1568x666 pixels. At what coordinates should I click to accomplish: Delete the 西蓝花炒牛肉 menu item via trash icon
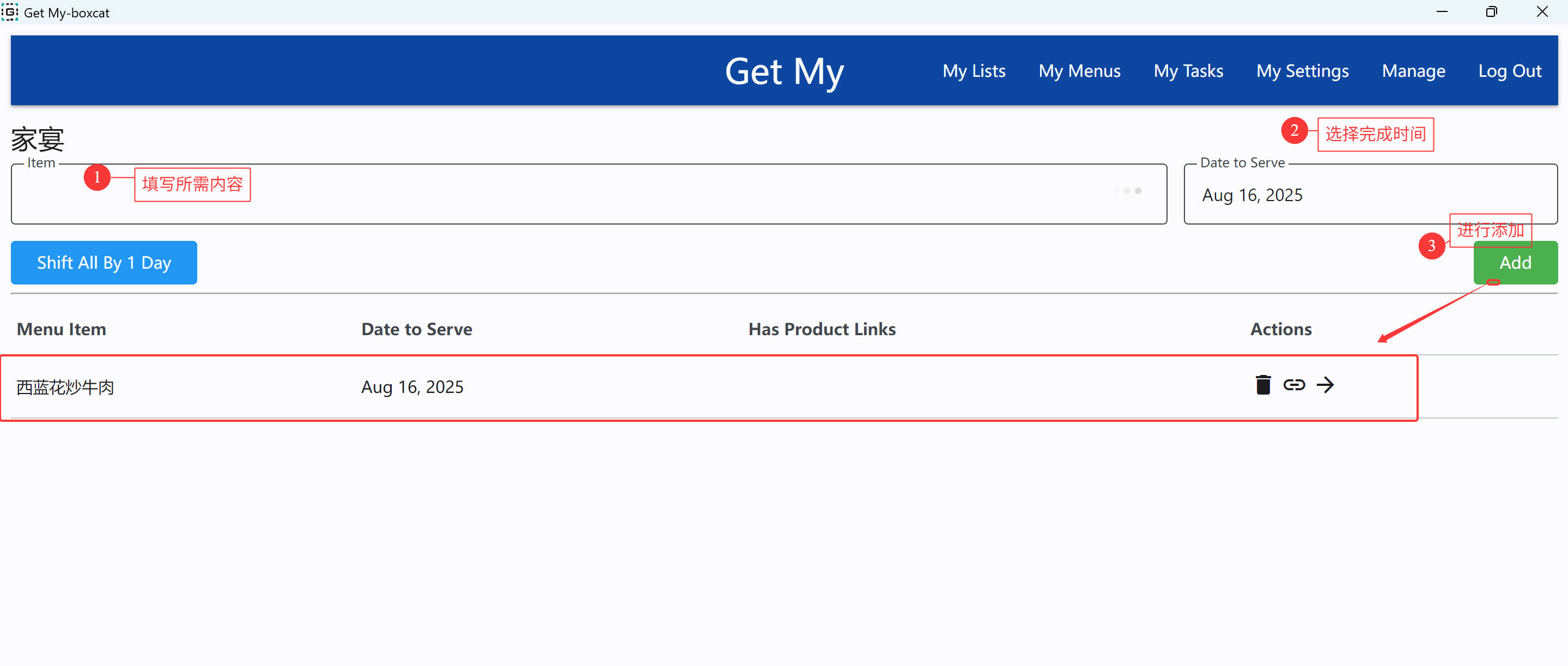point(1263,385)
